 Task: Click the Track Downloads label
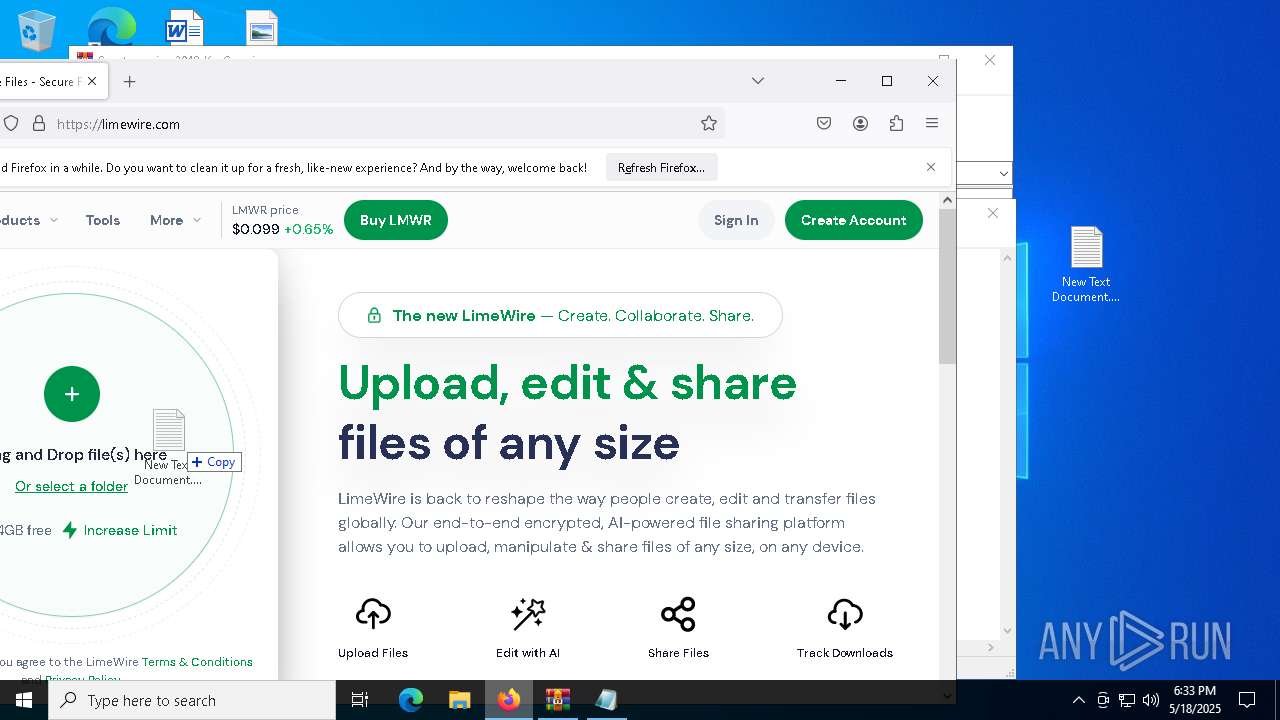[845, 653]
